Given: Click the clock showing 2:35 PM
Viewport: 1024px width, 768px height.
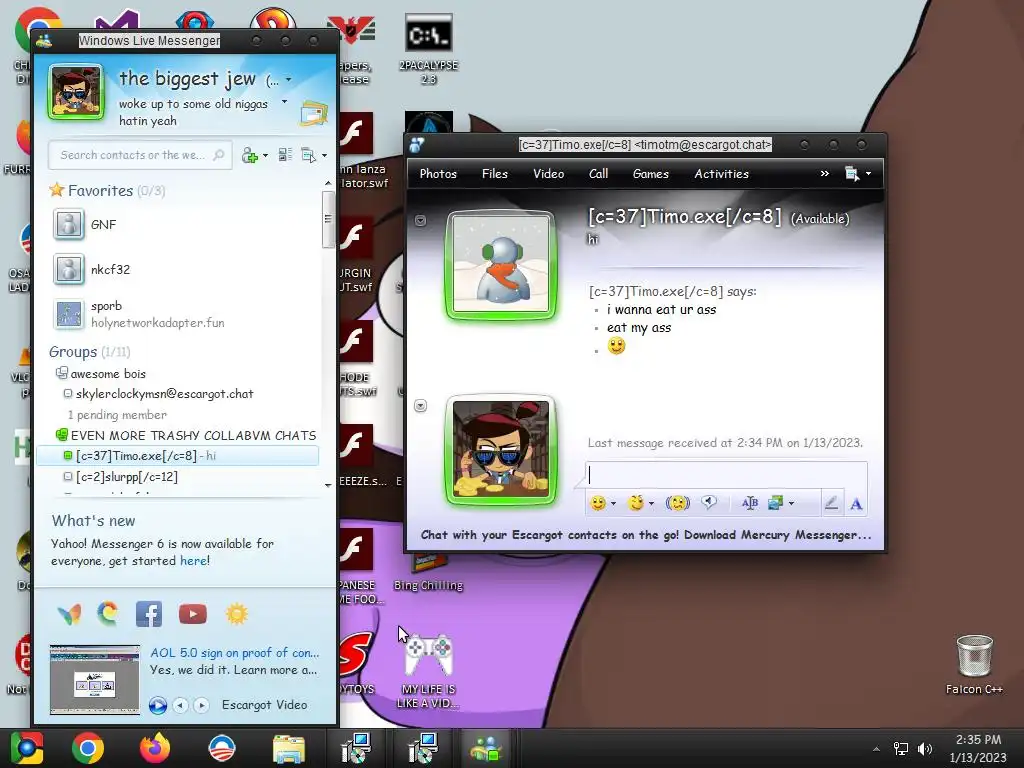Looking at the screenshot, I should [x=978, y=740].
